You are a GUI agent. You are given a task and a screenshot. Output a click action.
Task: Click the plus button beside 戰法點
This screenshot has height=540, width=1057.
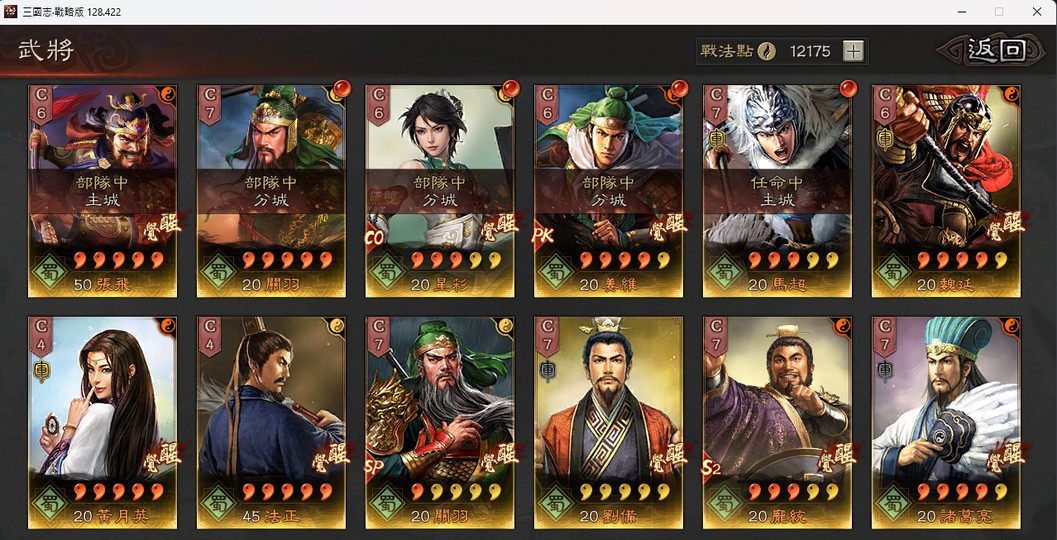(x=853, y=51)
